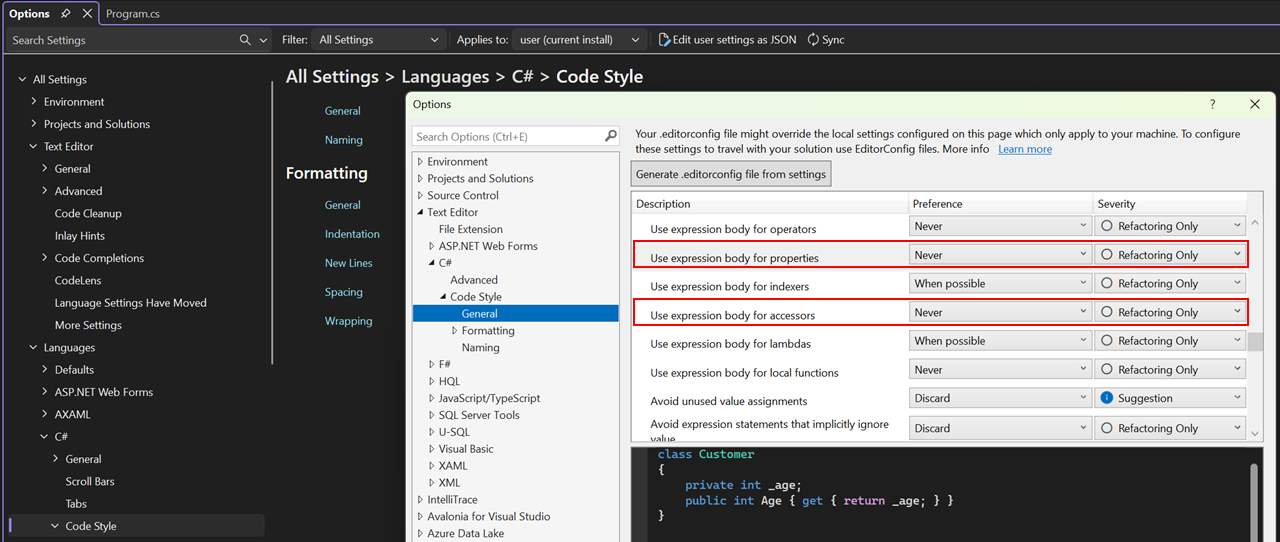The image size is (1280, 542).
Task: Open Preference dropdown for expression body properties
Action: tap(1000, 255)
